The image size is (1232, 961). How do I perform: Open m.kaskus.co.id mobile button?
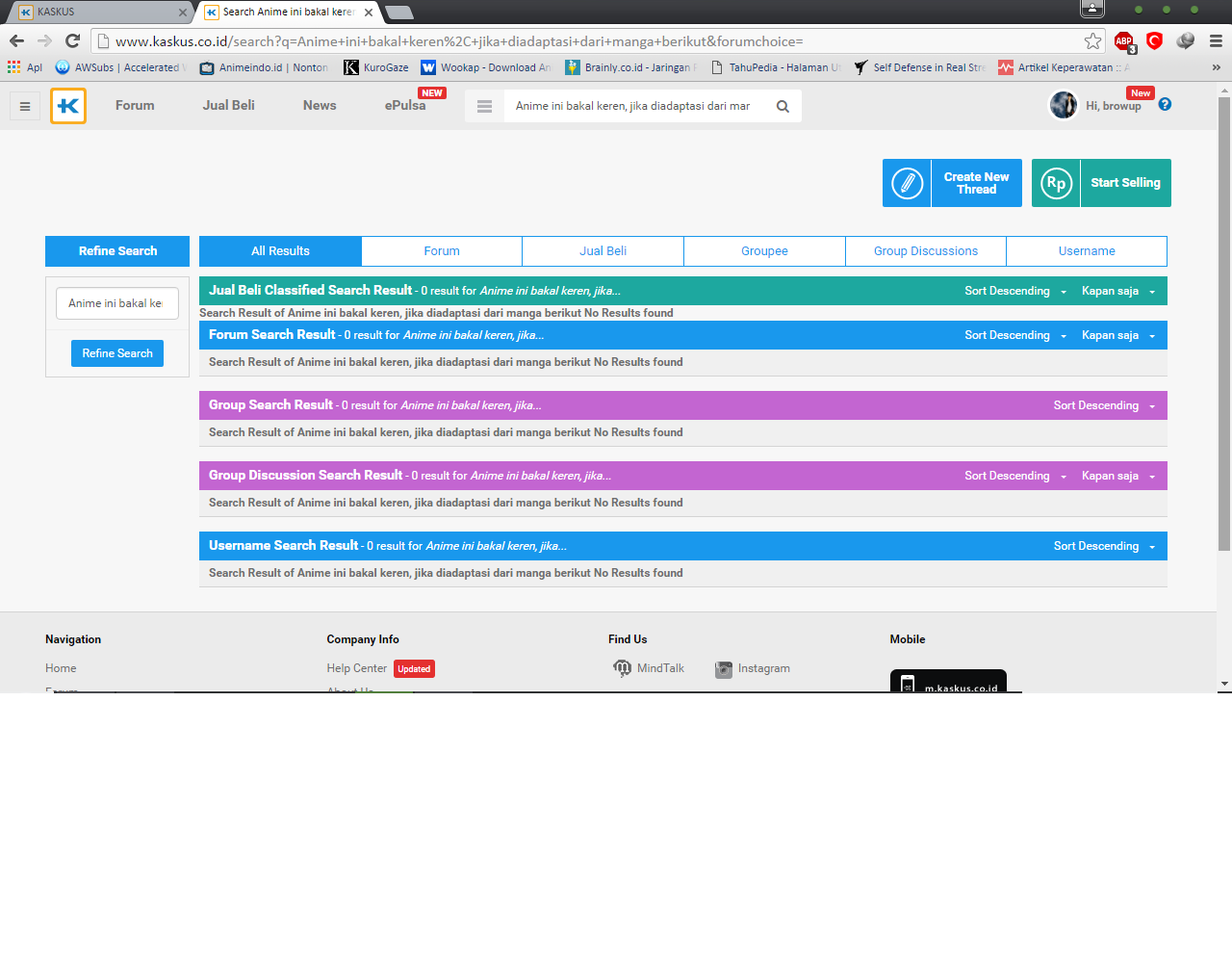click(x=948, y=682)
